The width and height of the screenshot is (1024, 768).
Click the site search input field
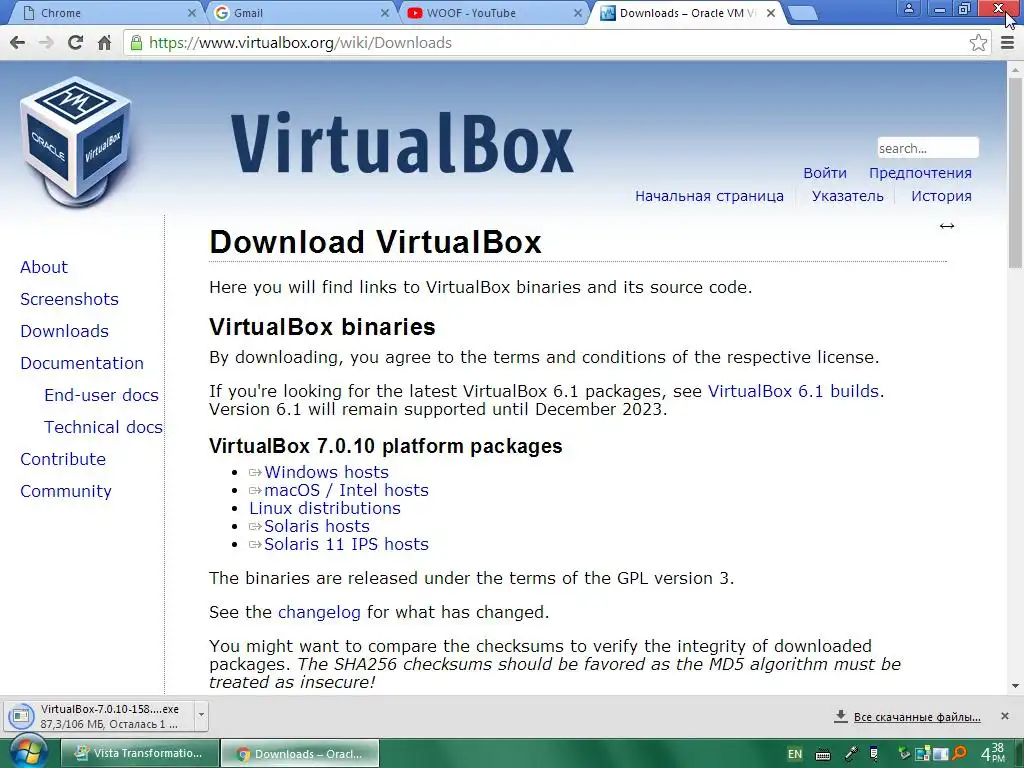click(928, 148)
